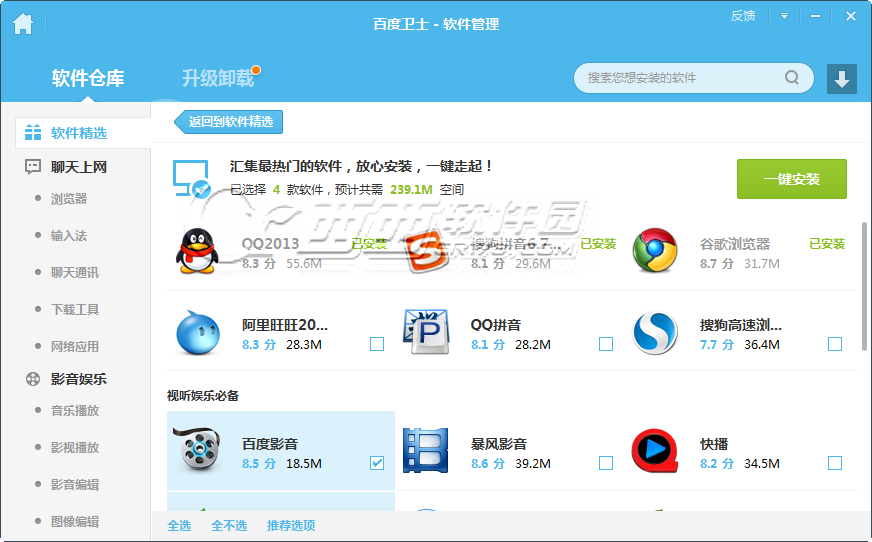Open the 浏览器 subcategory

pos(69,199)
